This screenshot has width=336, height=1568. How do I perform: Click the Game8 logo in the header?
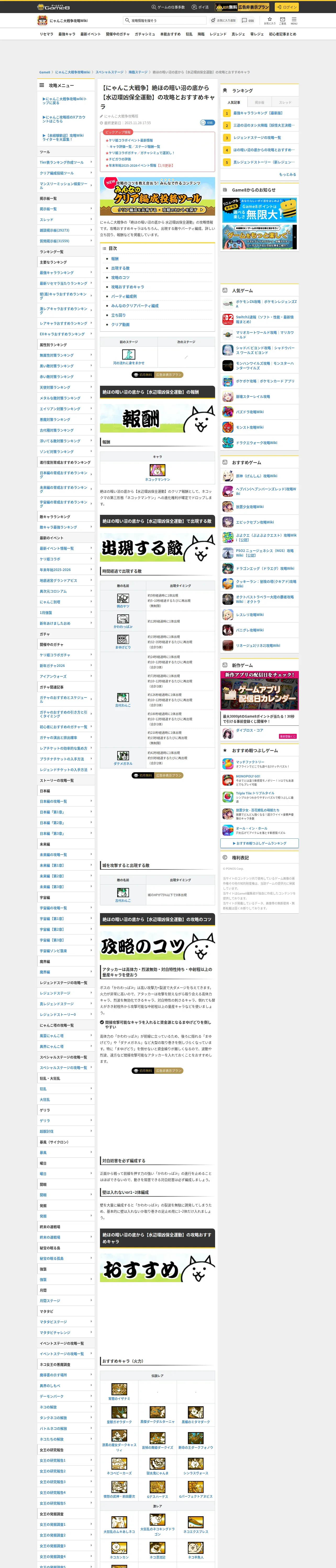tap(54, 7)
